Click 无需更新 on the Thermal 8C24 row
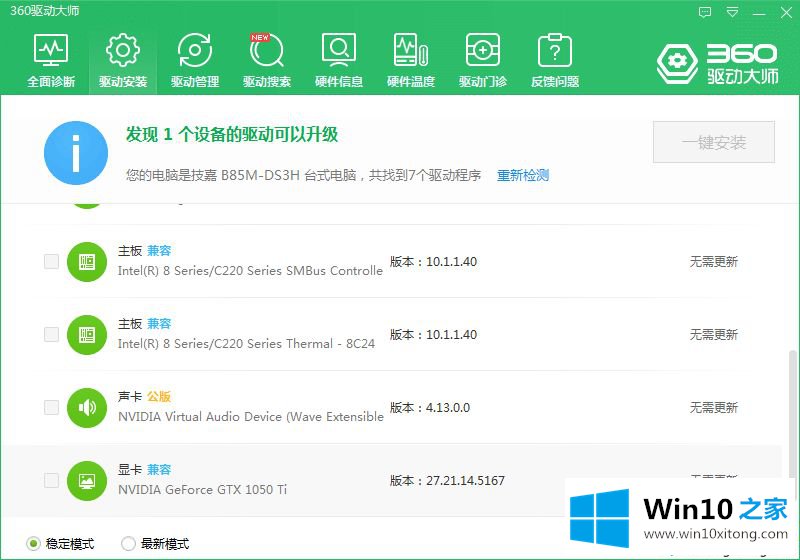 click(714, 335)
